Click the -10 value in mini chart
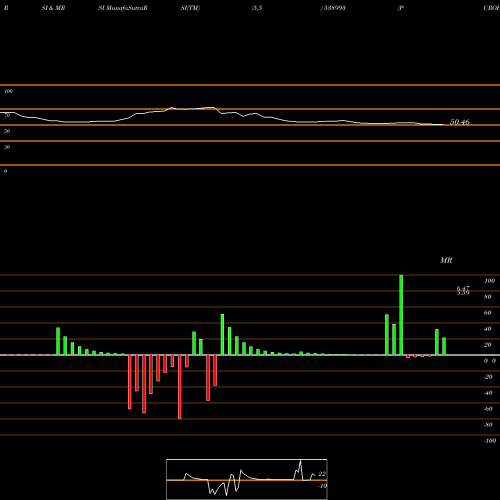The height and width of the screenshot is (500, 500). (322, 486)
